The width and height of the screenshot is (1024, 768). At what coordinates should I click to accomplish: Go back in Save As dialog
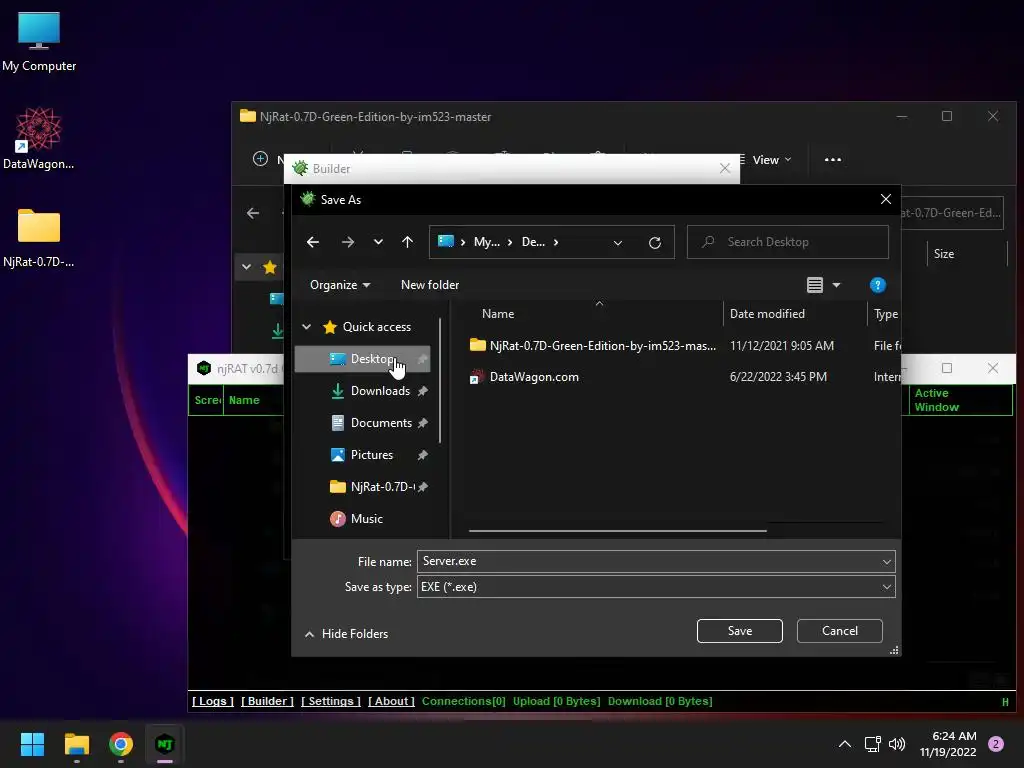pos(313,242)
